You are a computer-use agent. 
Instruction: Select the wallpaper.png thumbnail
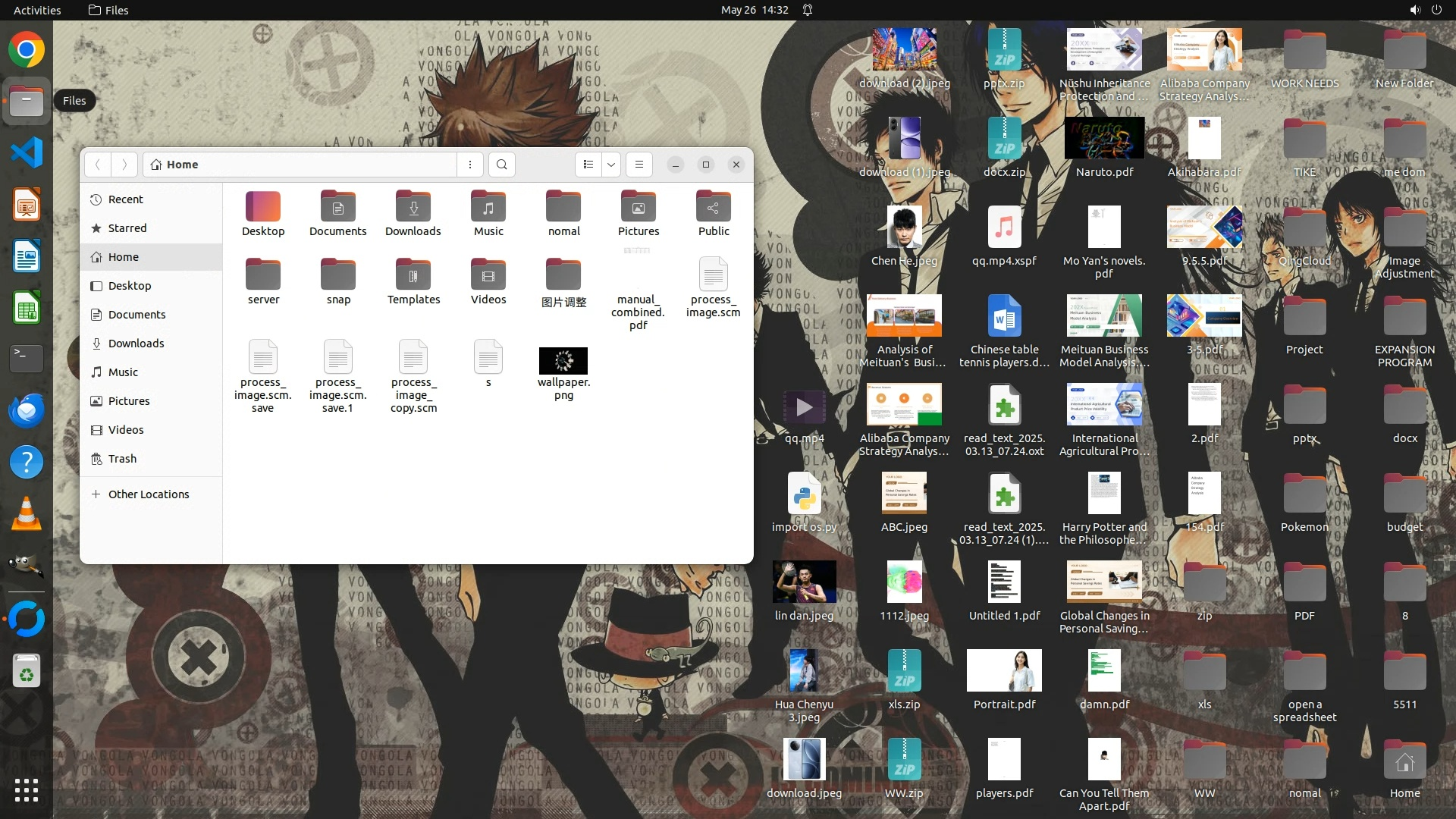(x=563, y=361)
